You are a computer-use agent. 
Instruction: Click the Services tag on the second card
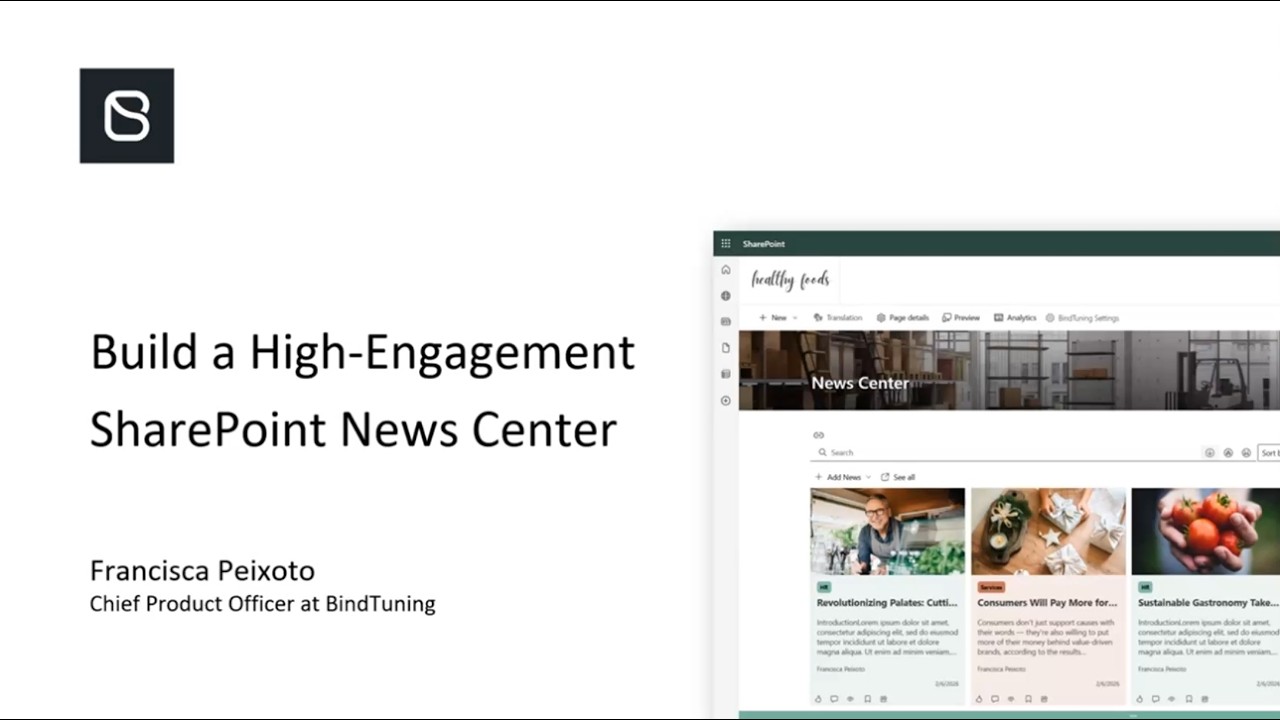pyautogui.click(x=990, y=587)
